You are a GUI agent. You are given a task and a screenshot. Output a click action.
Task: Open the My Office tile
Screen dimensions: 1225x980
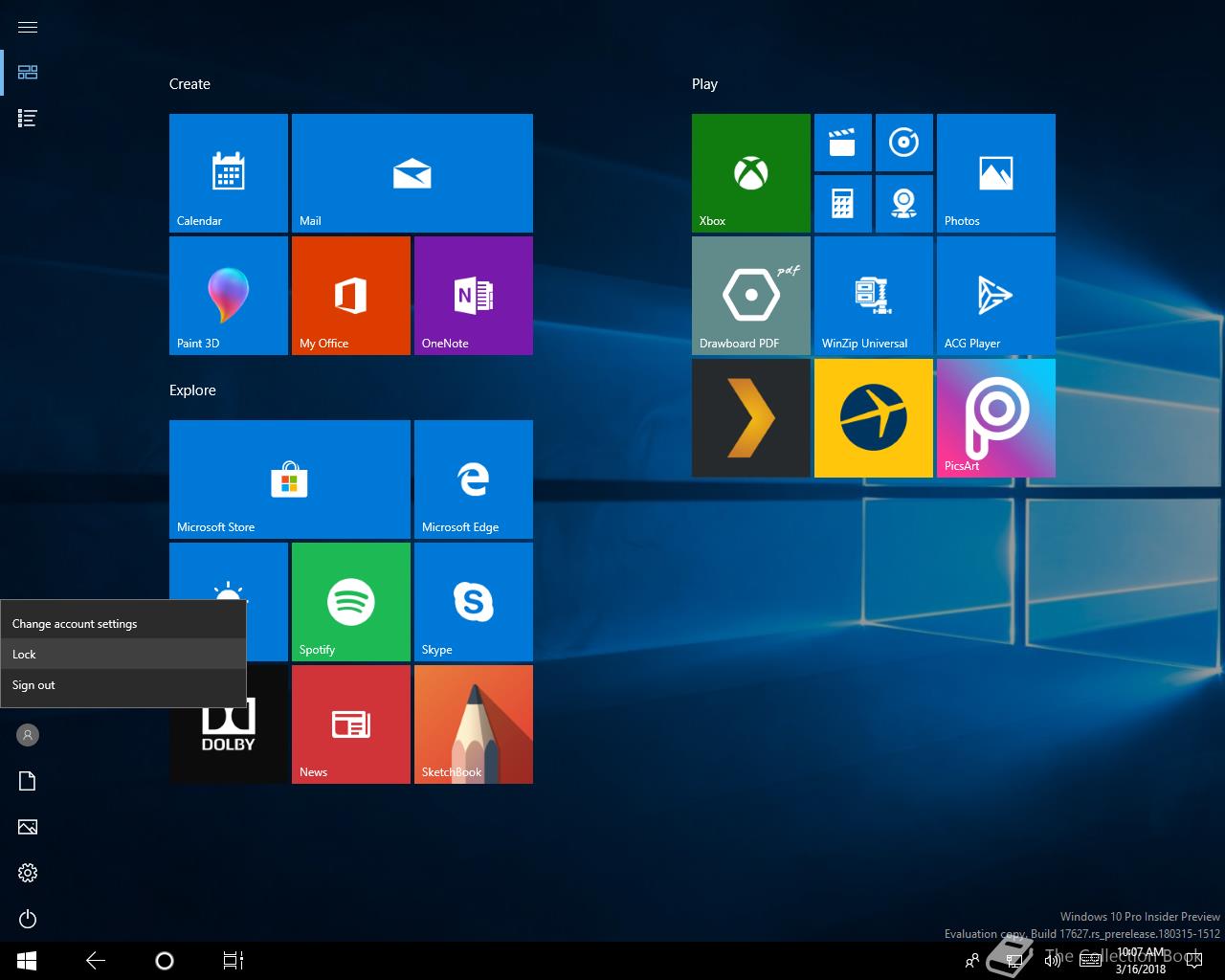click(351, 296)
